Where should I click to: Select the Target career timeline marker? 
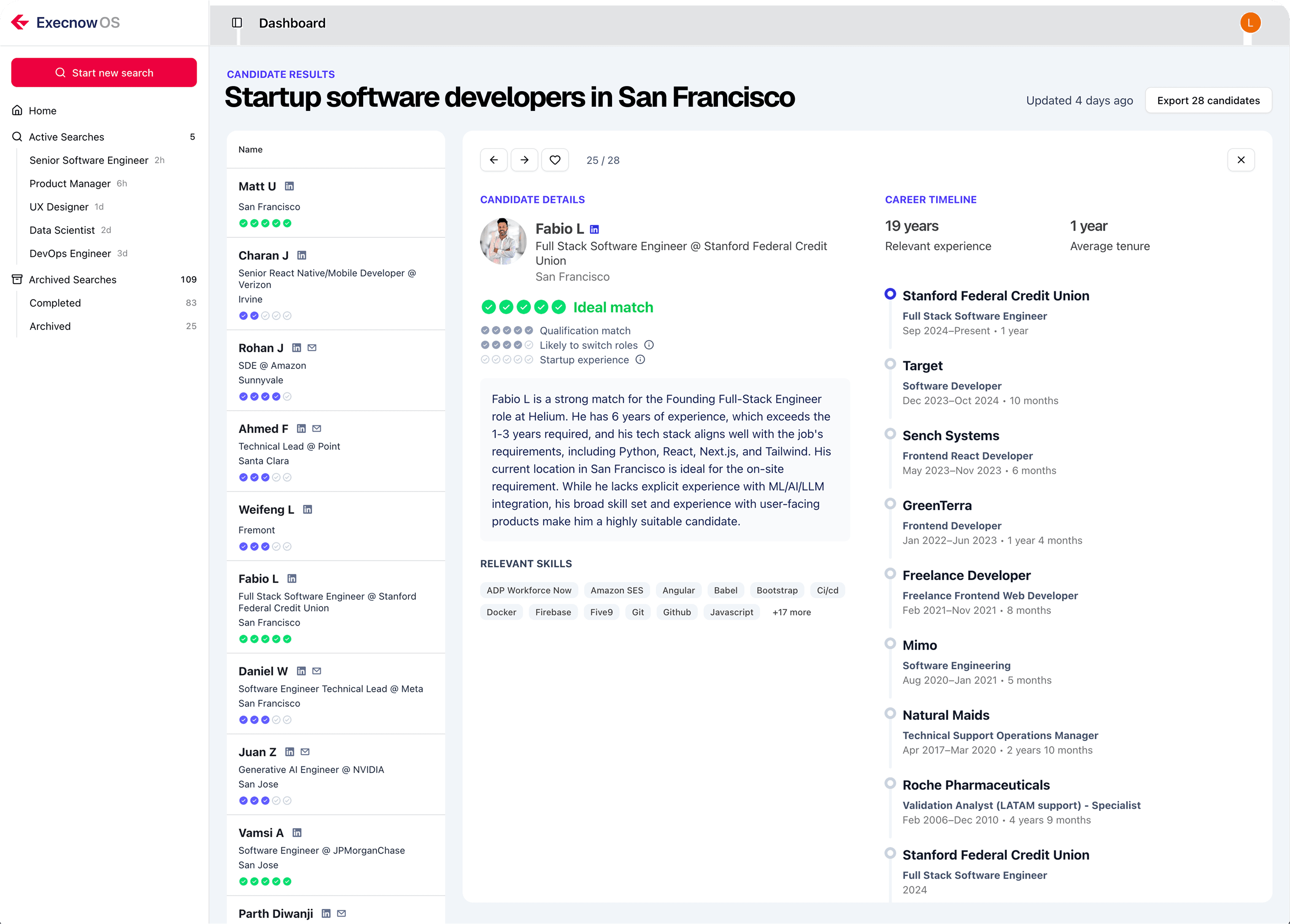(890, 364)
